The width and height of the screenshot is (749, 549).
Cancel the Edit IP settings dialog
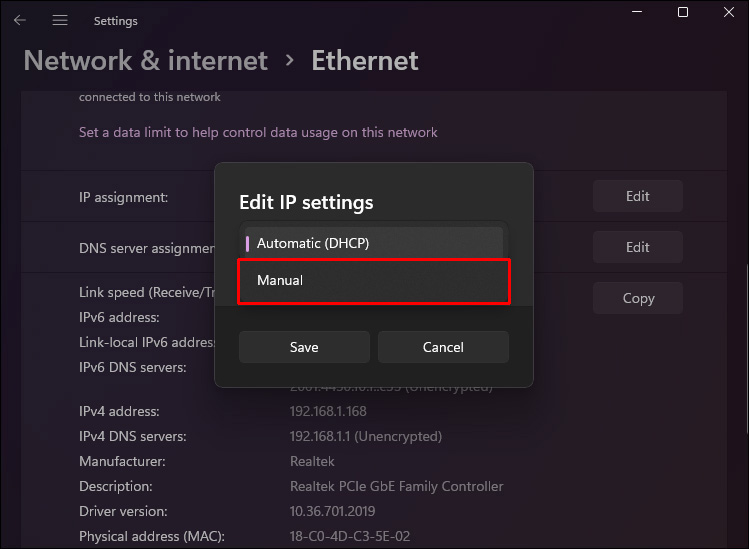443,347
